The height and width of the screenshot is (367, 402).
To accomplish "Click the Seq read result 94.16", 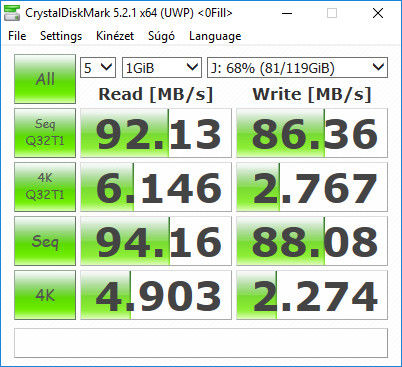I will point(156,241).
